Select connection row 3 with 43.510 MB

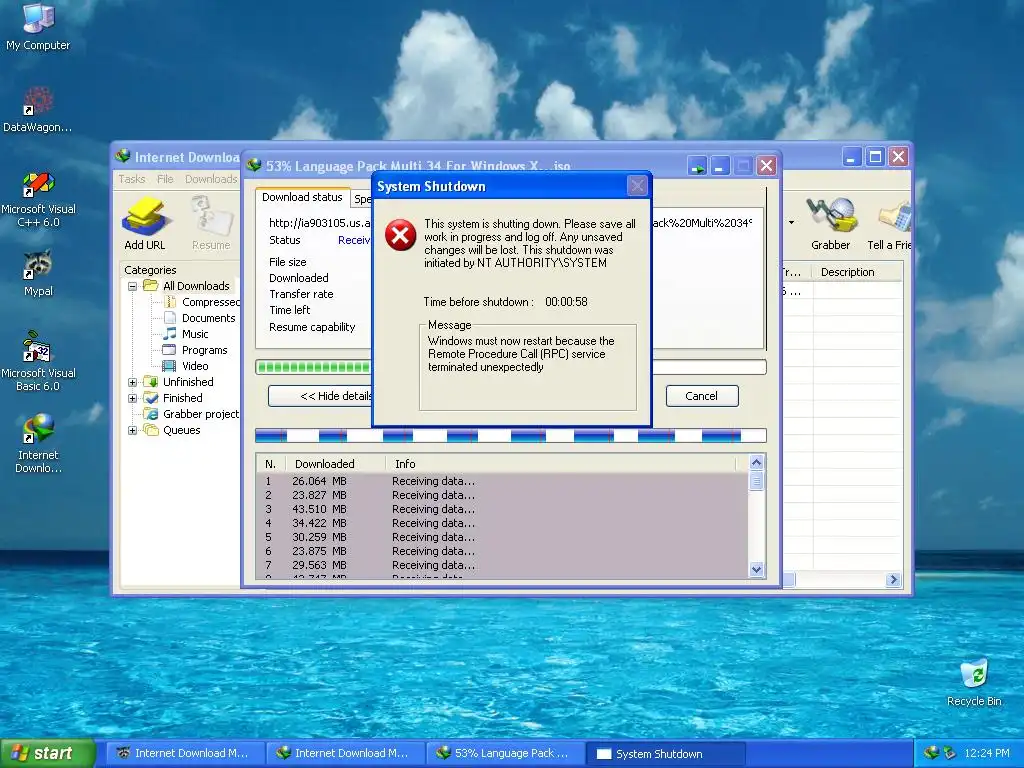tap(502, 509)
